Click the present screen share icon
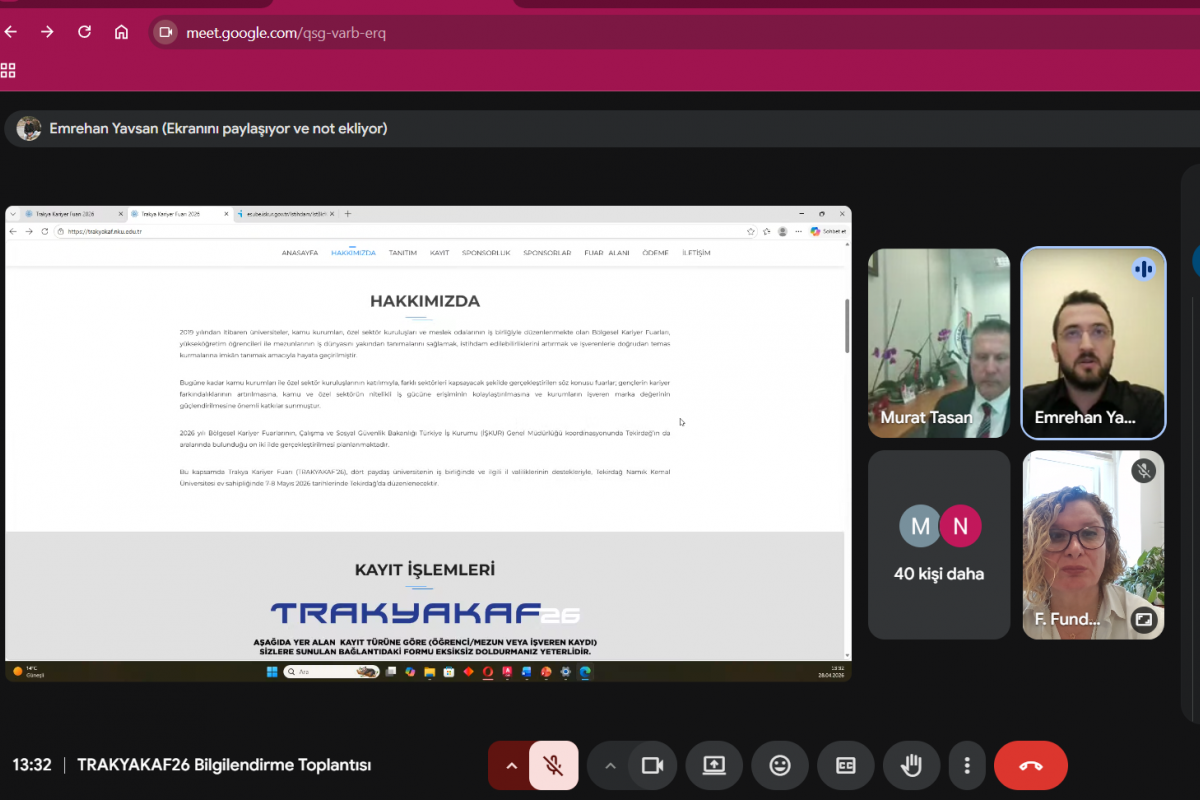This screenshot has width=1200, height=800. (714, 766)
